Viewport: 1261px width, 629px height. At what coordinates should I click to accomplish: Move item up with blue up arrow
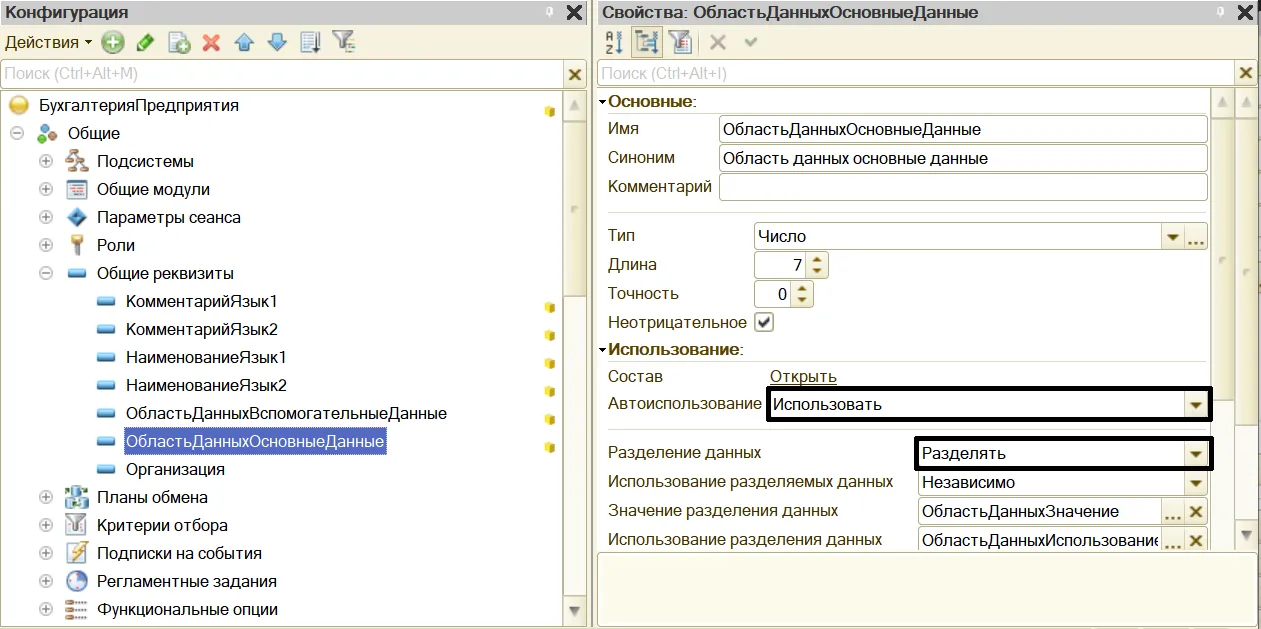pyautogui.click(x=244, y=42)
